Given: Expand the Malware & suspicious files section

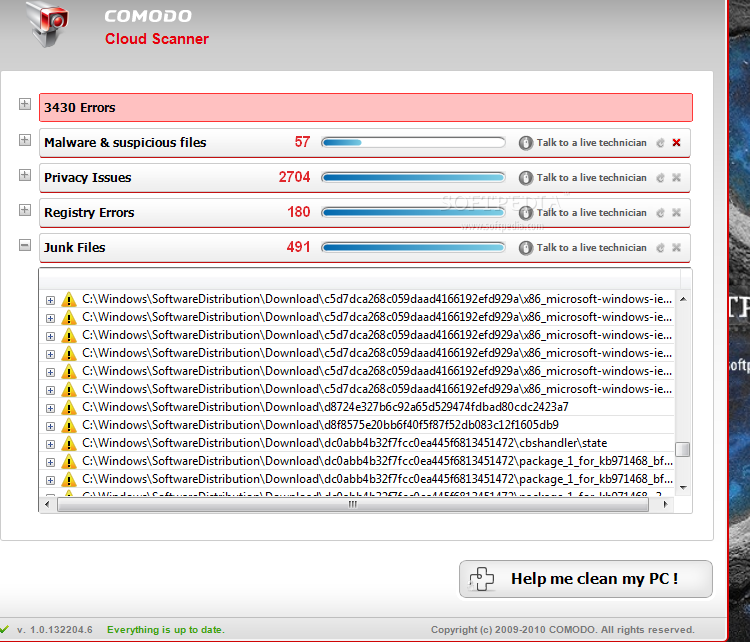Looking at the screenshot, I should point(25,140).
